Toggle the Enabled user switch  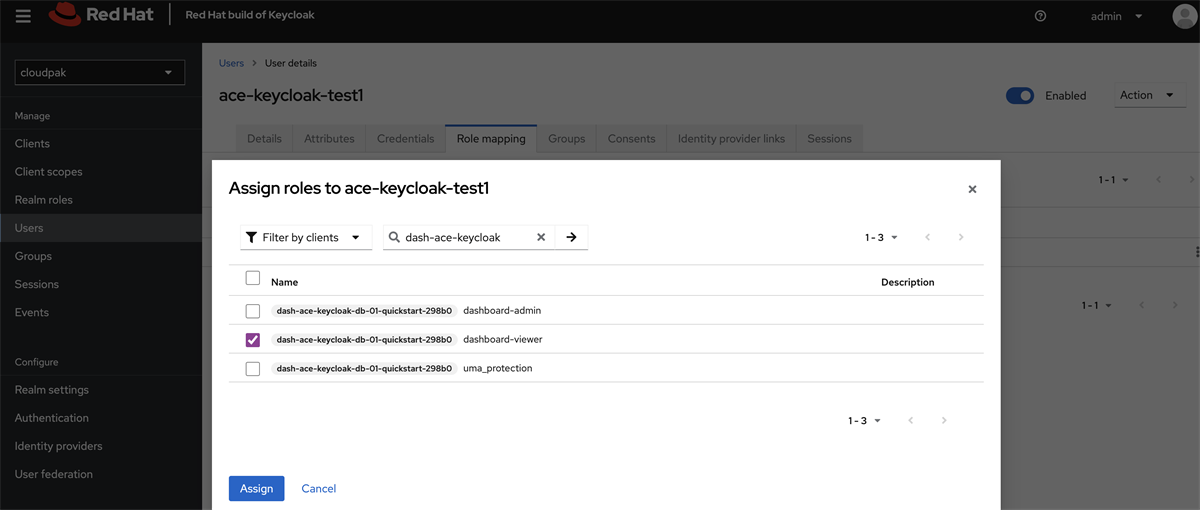pos(1020,95)
